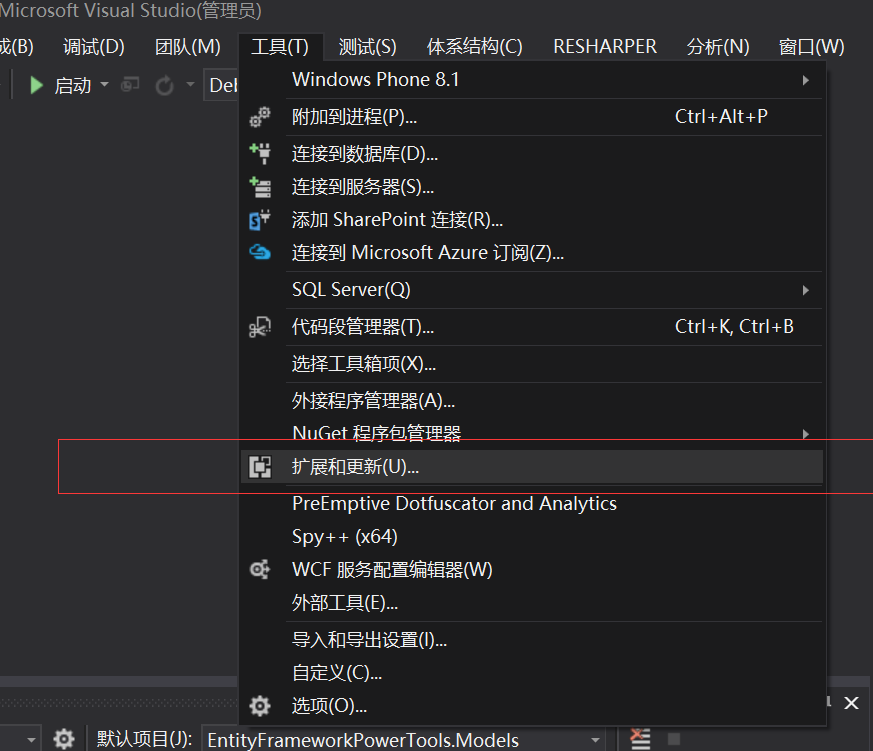Choose 自定义(C)... menu item
The height and width of the screenshot is (751, 873).
pyautogui.click(x=532, y=673)
